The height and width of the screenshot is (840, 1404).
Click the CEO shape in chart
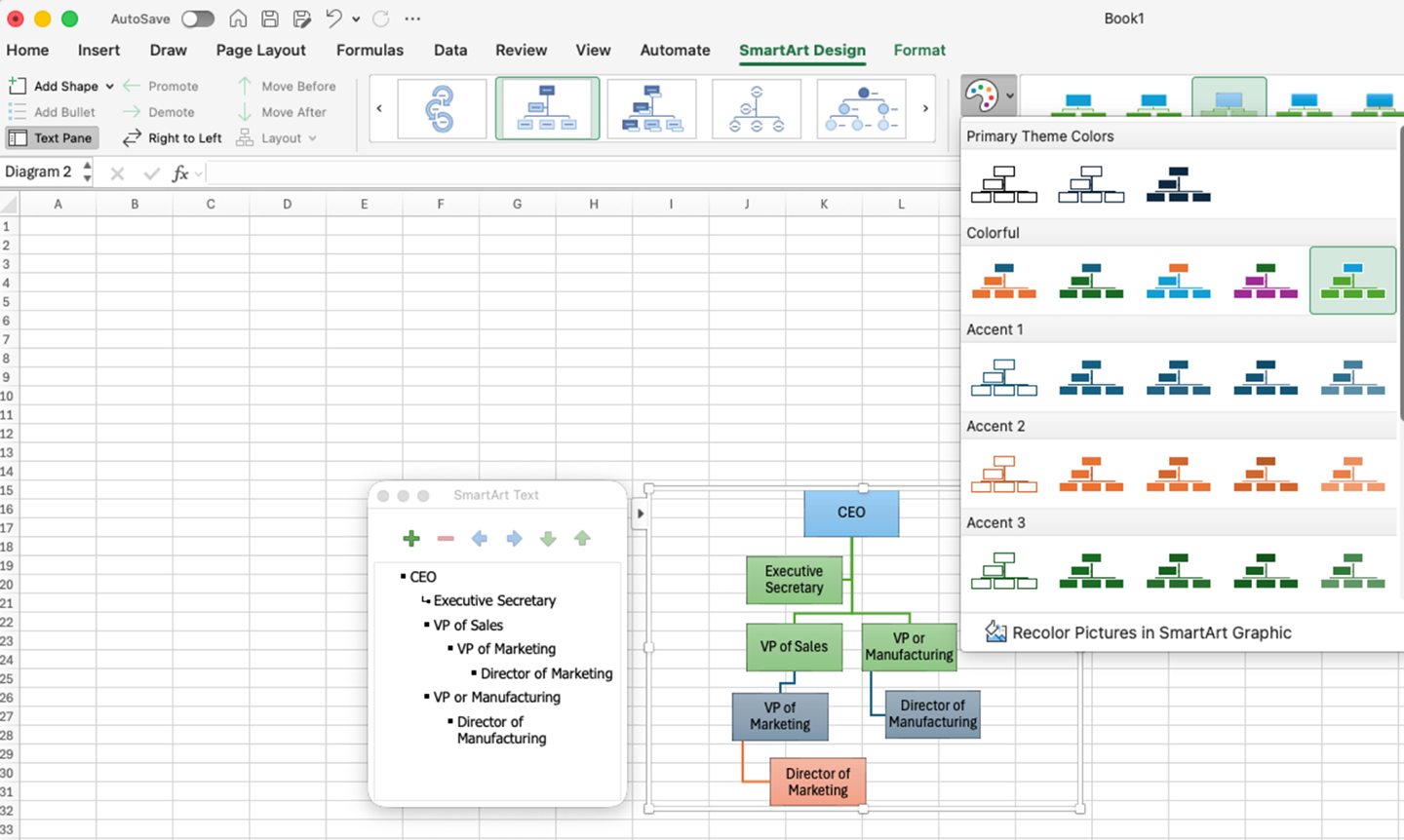click(851, 513)
